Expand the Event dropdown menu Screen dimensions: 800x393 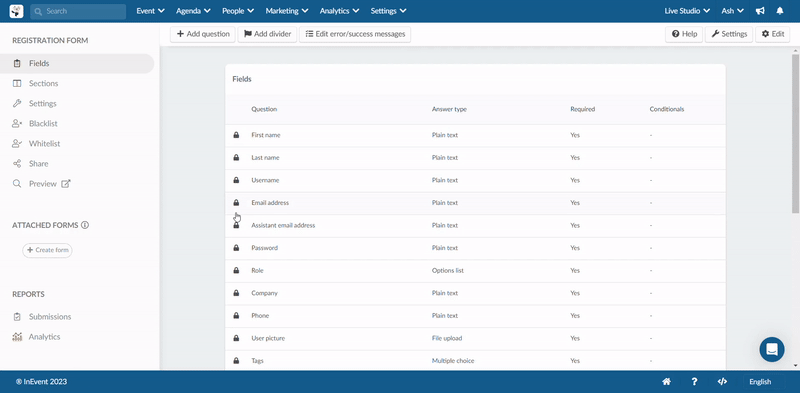point(151,11)
